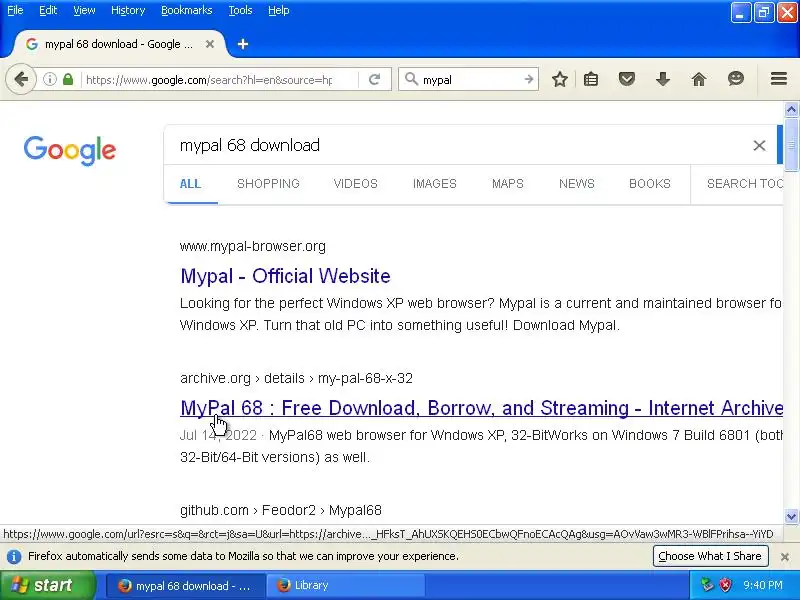Image resolution: width=800 pixels, height=600 pixels.
Task: Click the scrollbar up arrow
Action: 791,110
